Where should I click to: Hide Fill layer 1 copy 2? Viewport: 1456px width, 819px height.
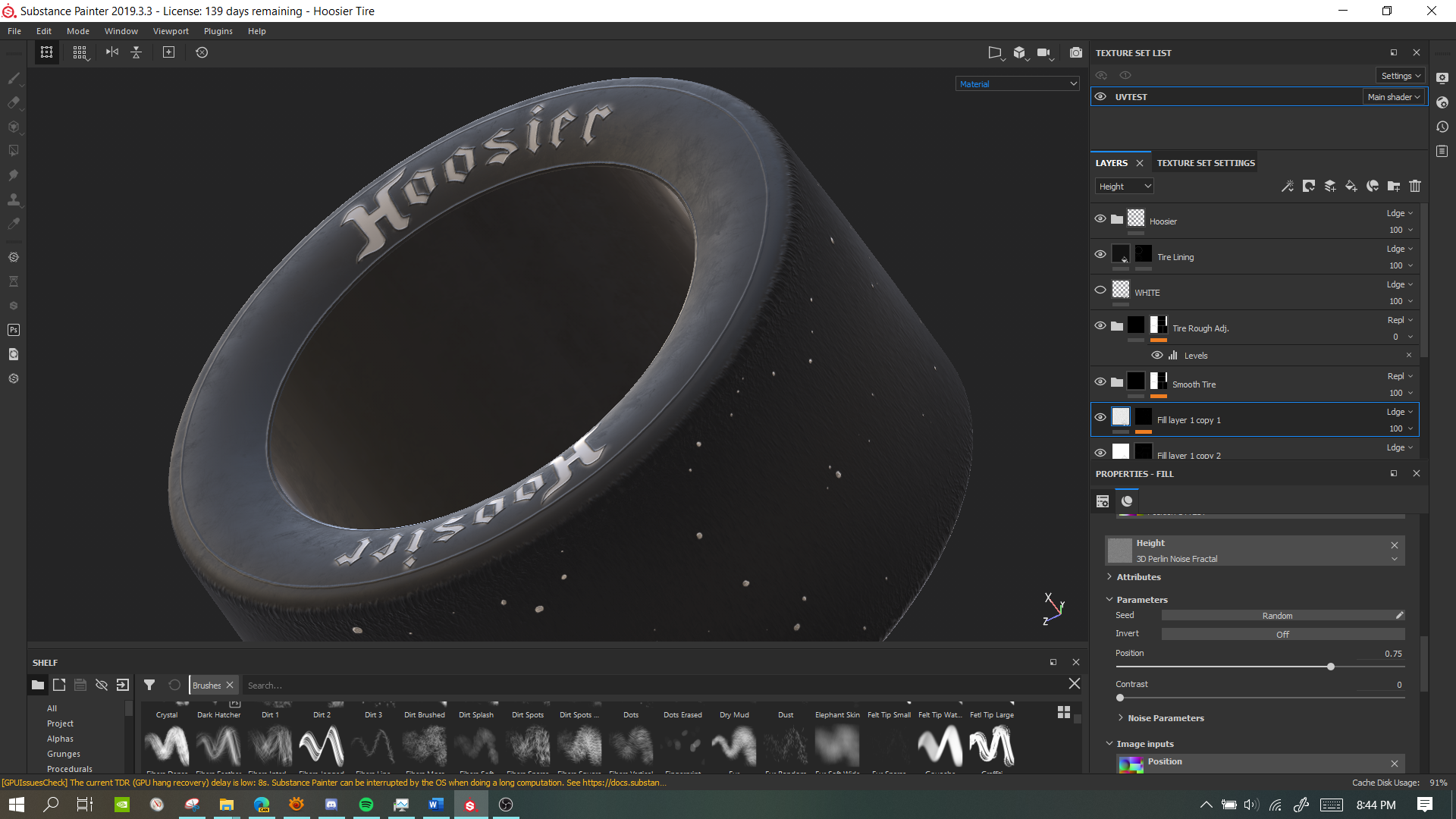point(1100,453)
